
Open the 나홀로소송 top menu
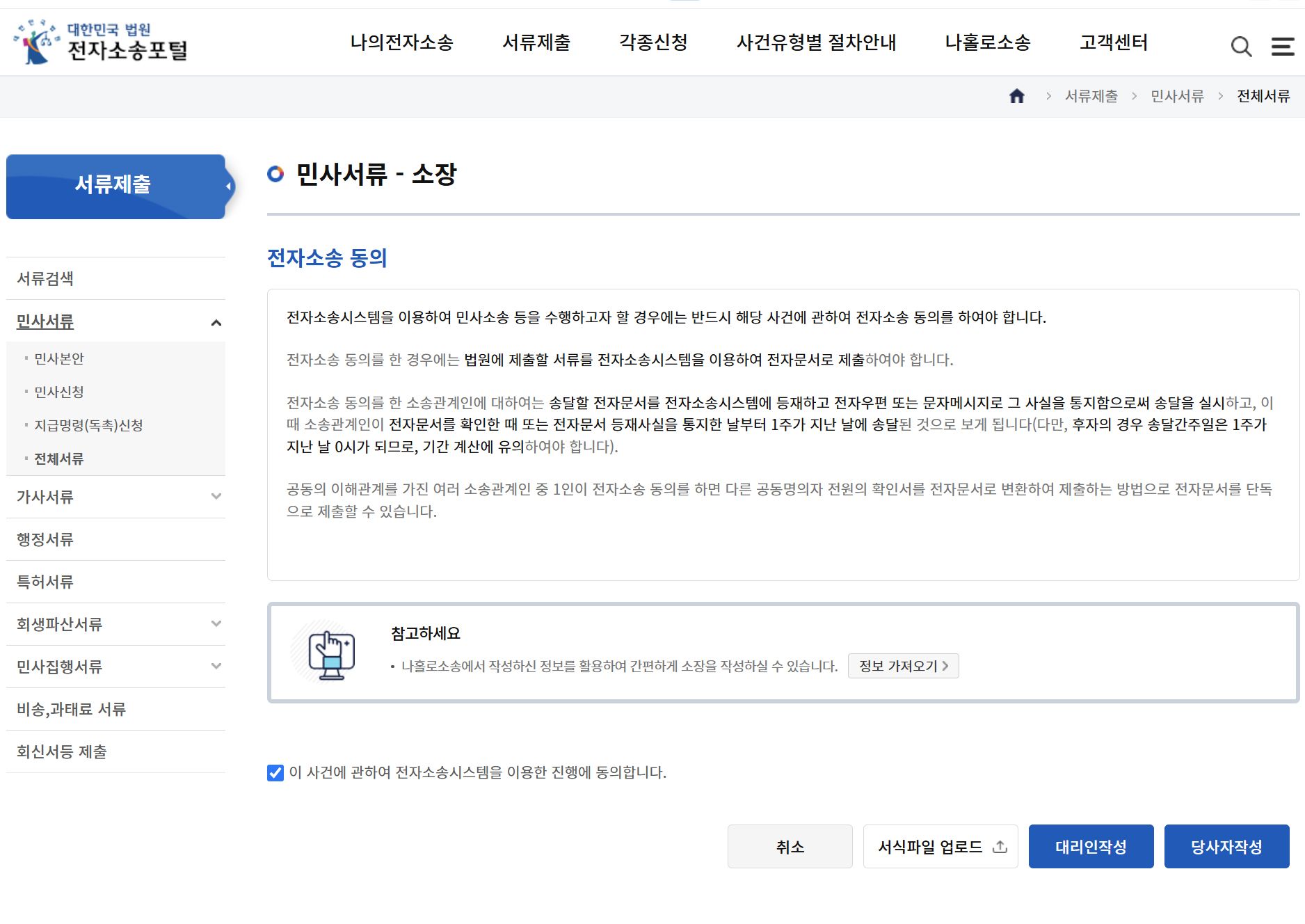tap(987, 42)
